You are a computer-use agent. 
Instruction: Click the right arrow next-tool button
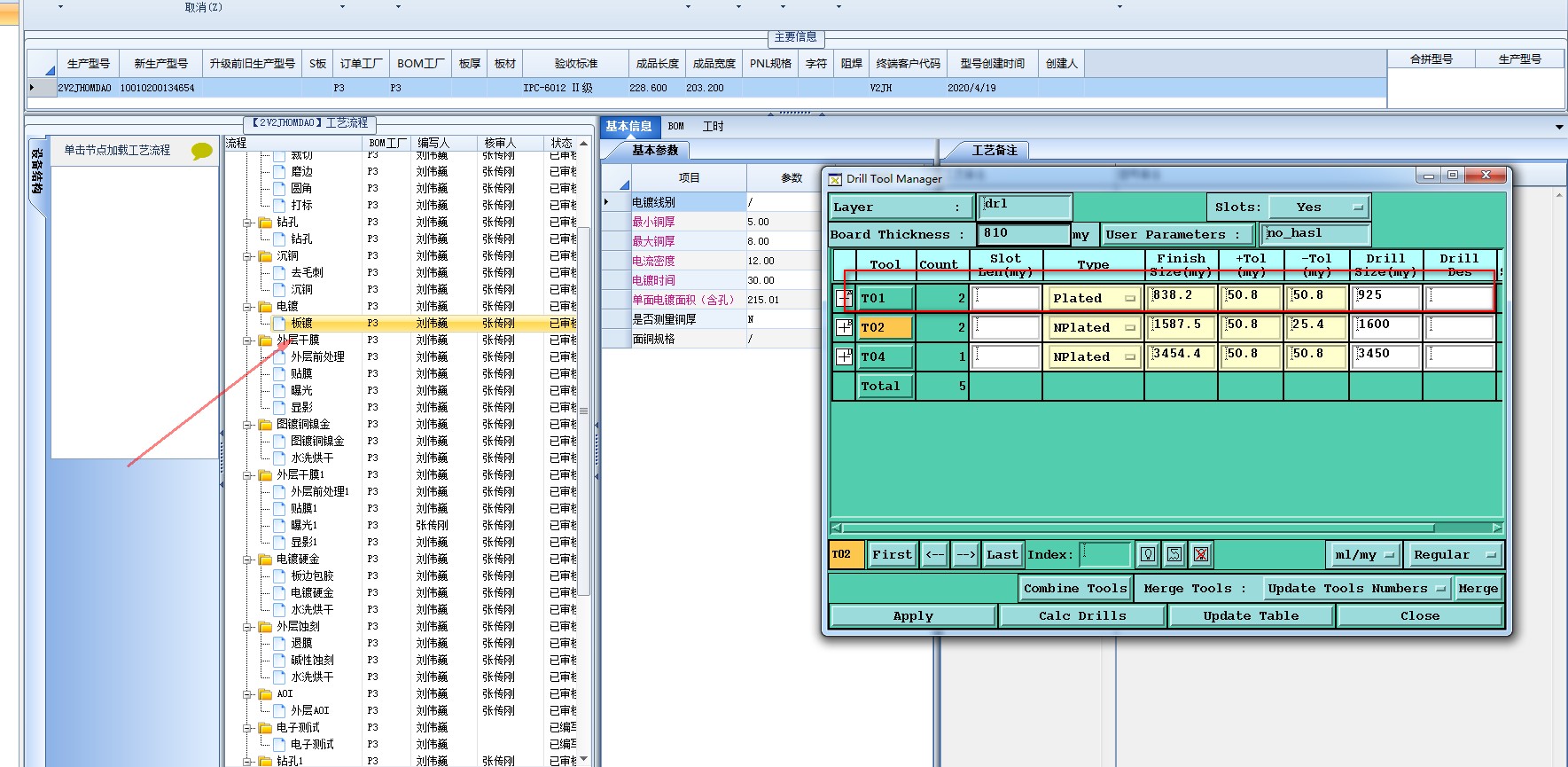point(965,555)
